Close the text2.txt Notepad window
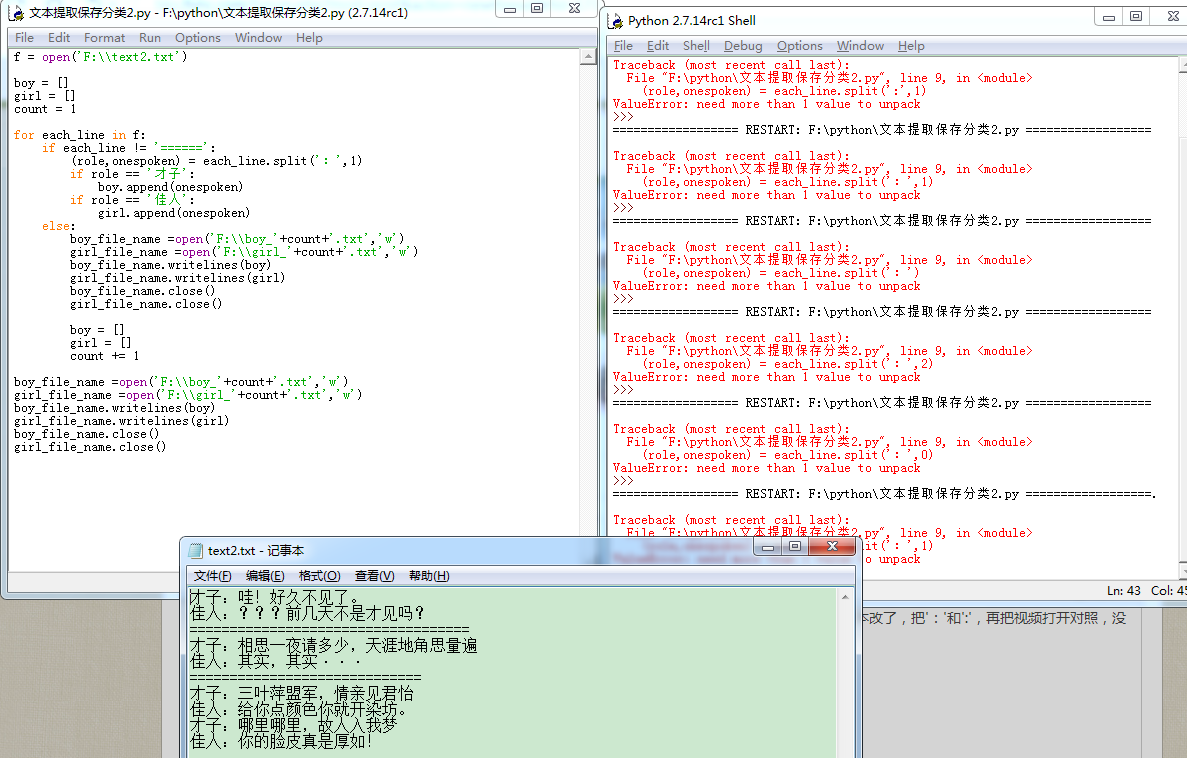This screenshot has height=758, width=1187. point(831,546)
